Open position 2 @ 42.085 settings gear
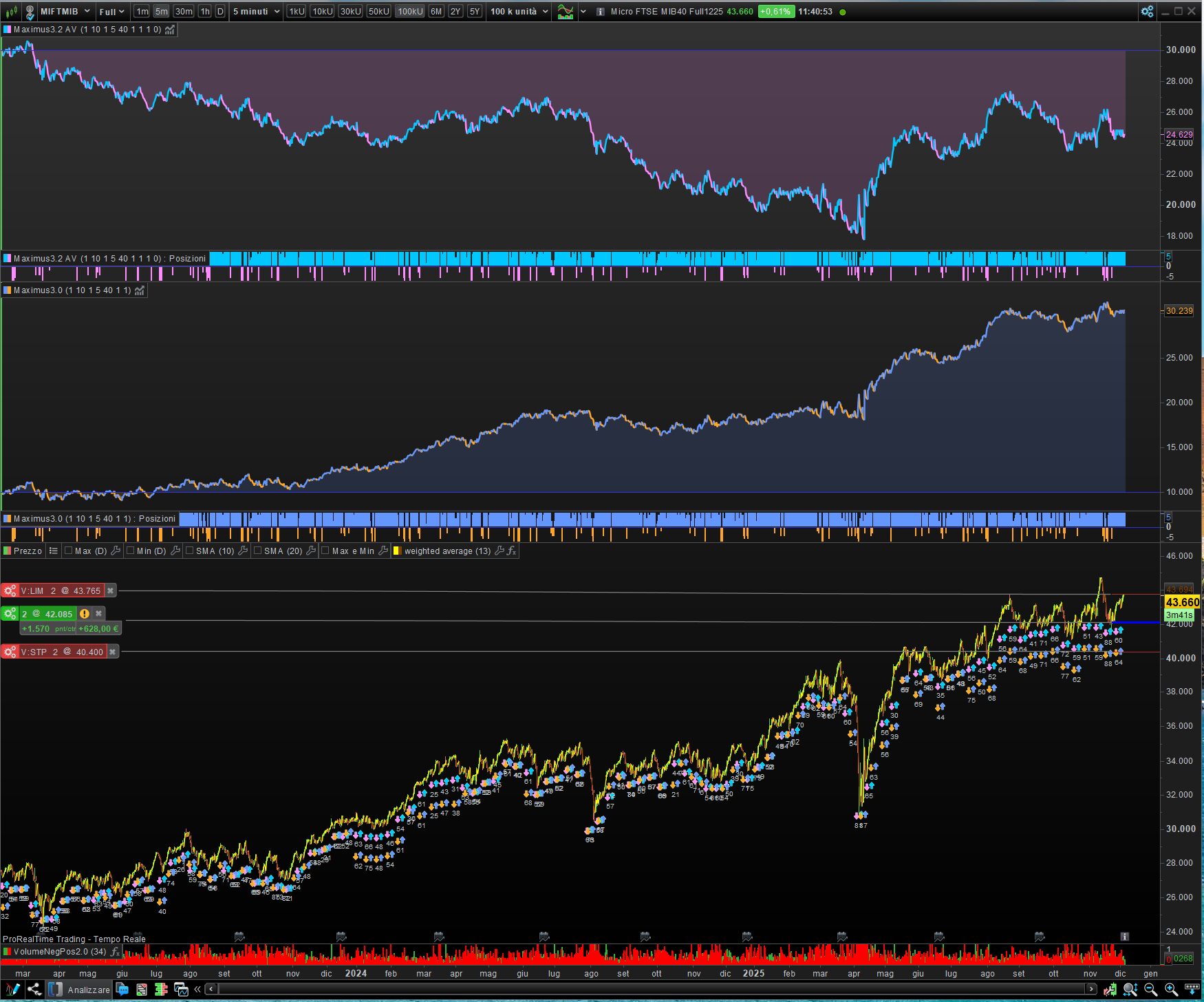 tap(10, 613)
